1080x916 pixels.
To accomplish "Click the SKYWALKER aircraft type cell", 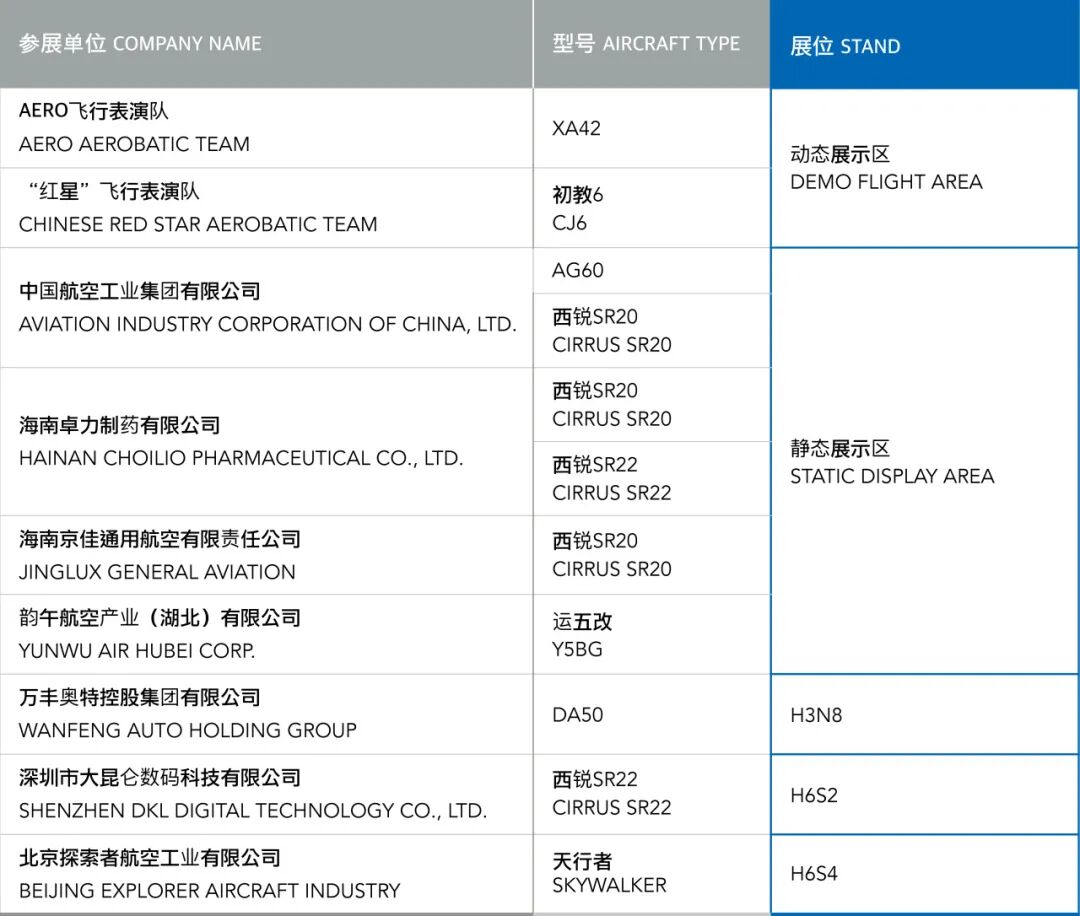I will pyautogui.click(x=652, y=874).
